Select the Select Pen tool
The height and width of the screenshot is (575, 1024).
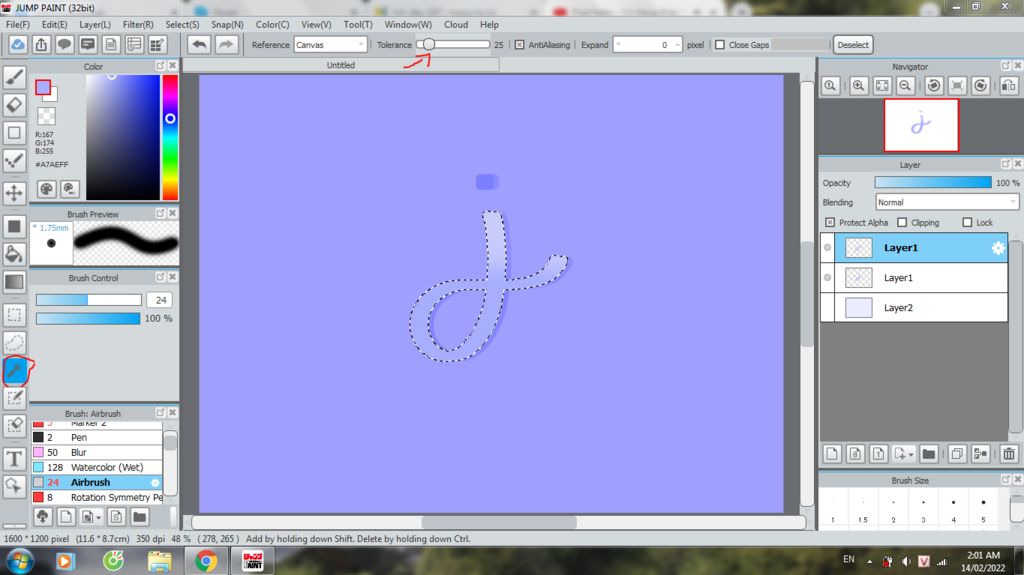point(14,398)
